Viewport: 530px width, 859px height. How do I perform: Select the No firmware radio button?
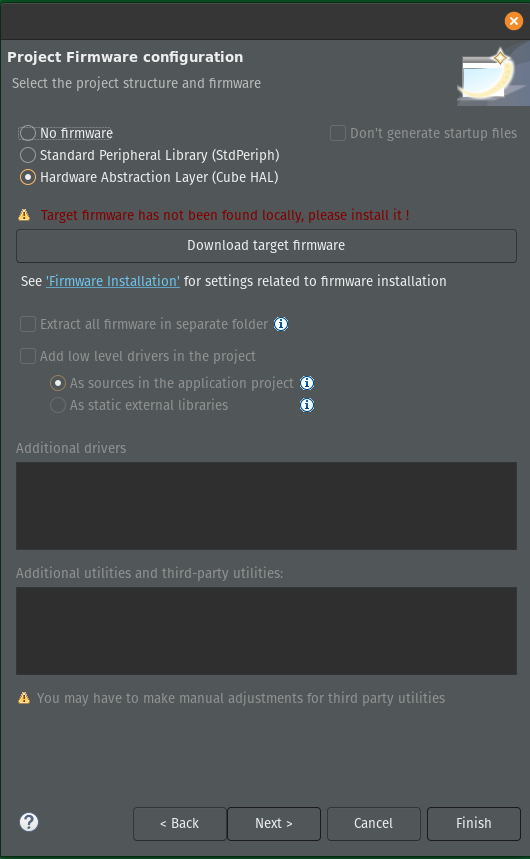point(28,133)
